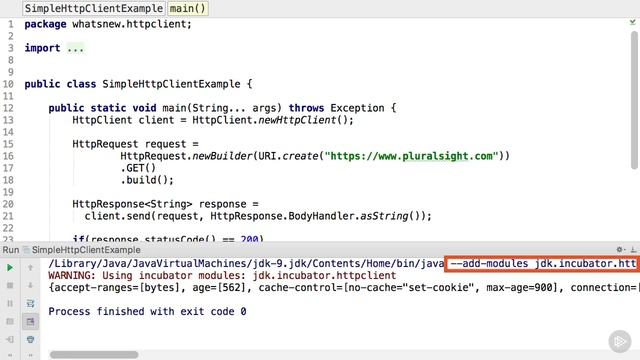This screenshot has width=640, height=360.
Task: Click '--add-modules jdk.incubator.htt' console text
Action: pyautogui.click(x=543, y=264)
